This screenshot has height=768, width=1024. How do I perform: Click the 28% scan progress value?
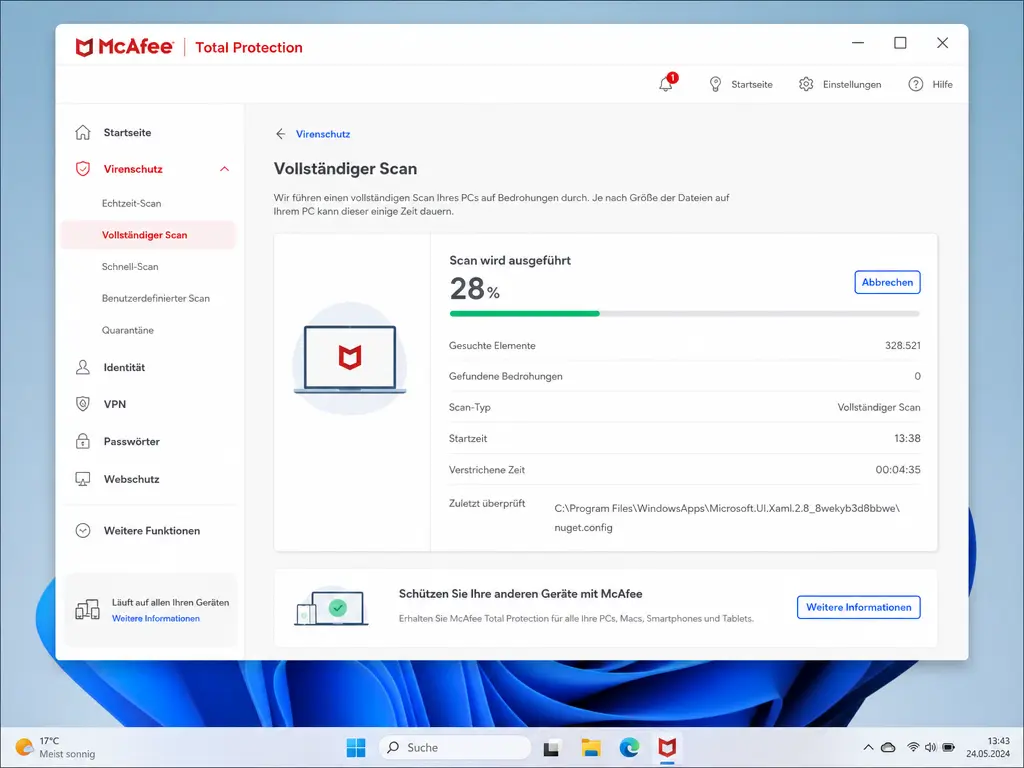coord(475,289)
